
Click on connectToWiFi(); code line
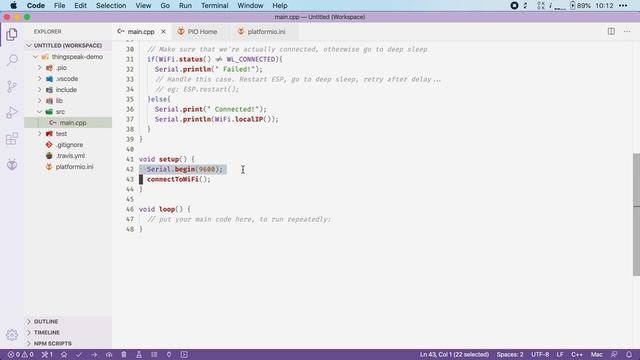click(179, 179)
